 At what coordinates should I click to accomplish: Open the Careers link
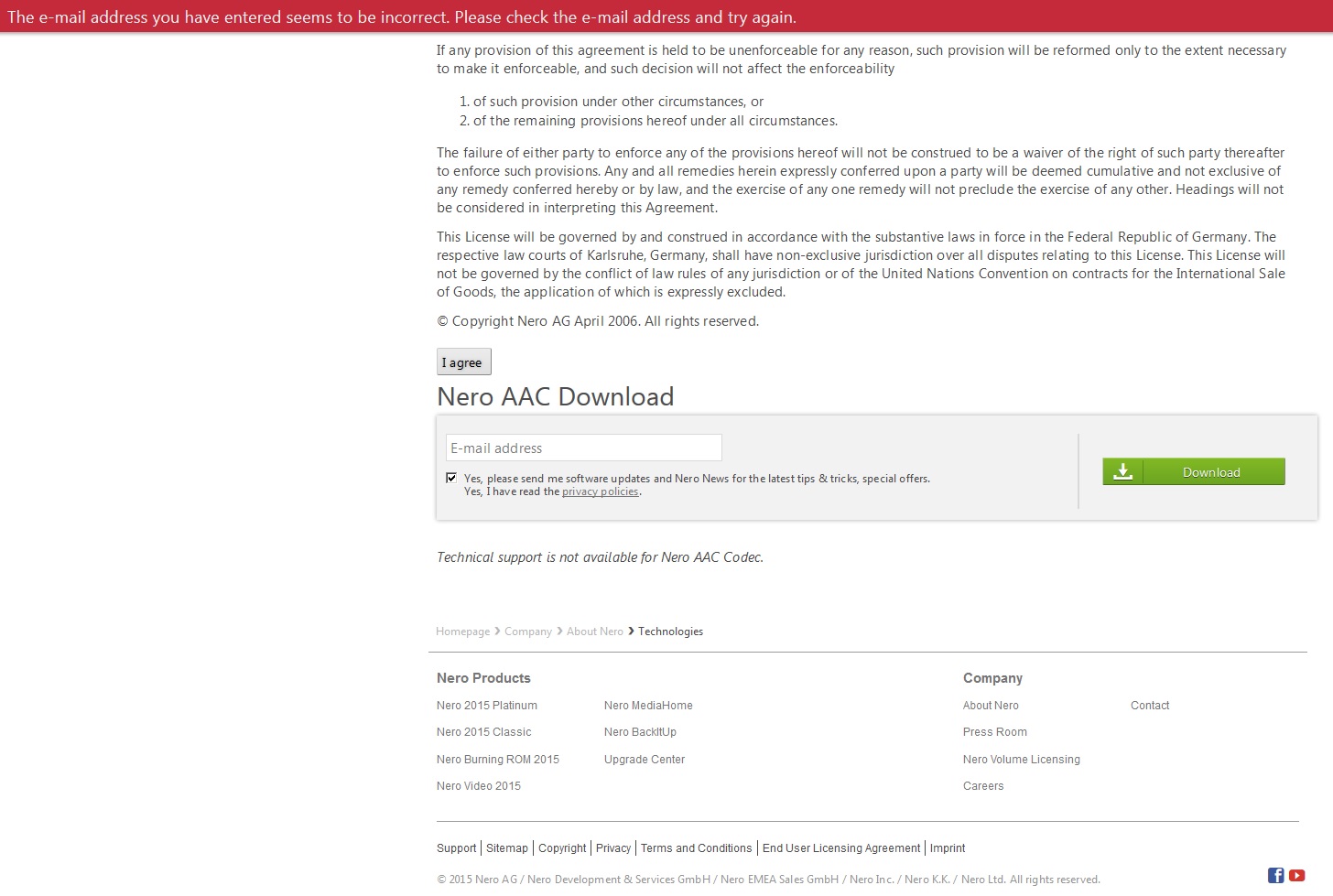pos(983,786)
